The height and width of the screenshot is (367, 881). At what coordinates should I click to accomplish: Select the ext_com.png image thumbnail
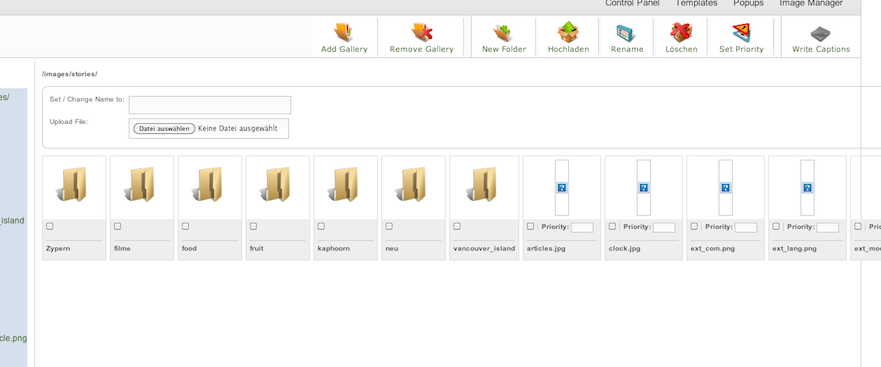pyautogui.click(x=725, y=188)
